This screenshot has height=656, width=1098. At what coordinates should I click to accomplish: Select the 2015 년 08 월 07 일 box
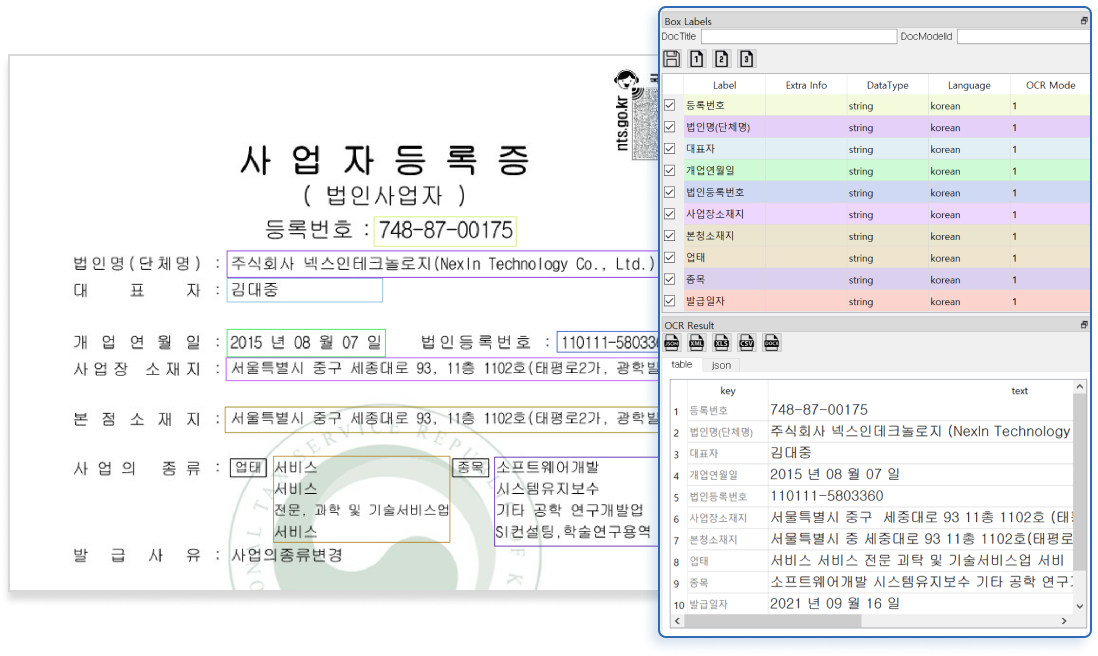point(306,342)
